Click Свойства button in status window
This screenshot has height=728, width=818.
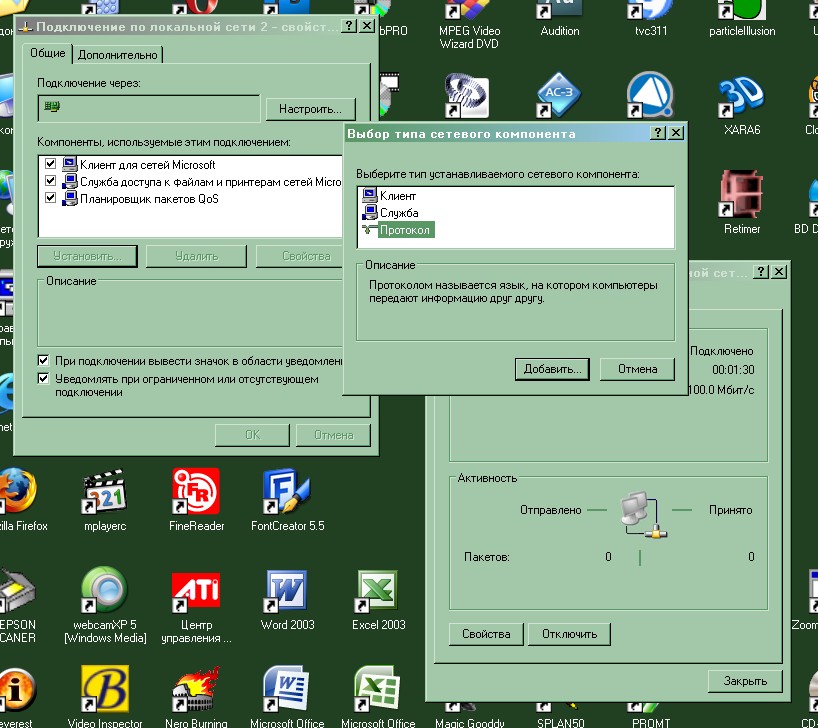coord(486,634)
